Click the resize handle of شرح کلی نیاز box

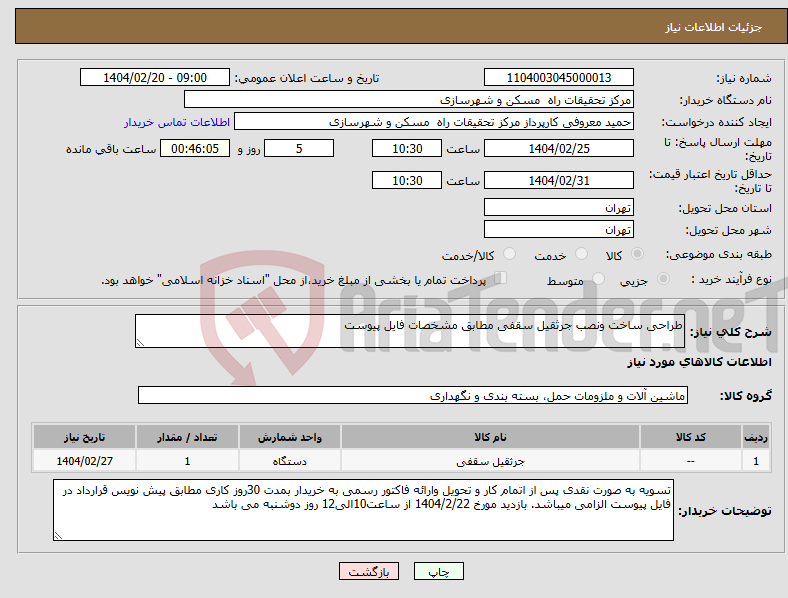tap(140, 343)
